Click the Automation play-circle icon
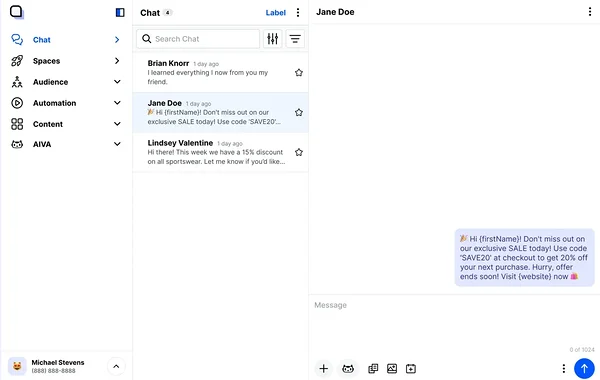 17,103
